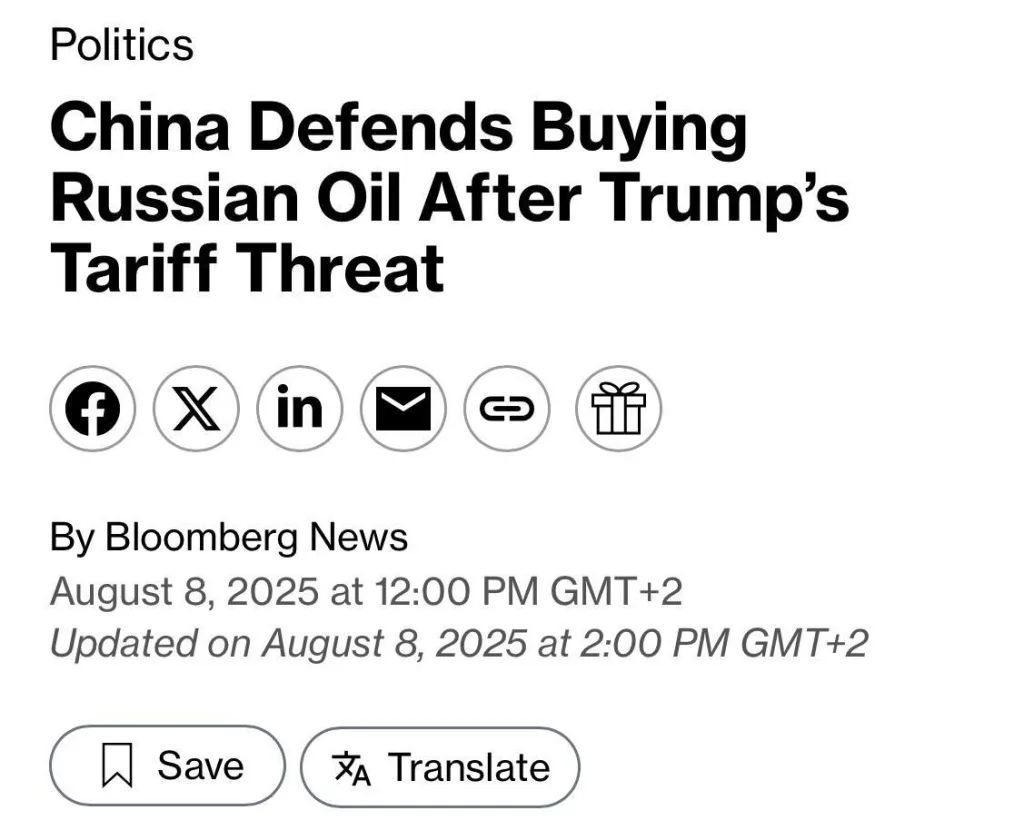Click the updated timestamp text

point(460,644)
